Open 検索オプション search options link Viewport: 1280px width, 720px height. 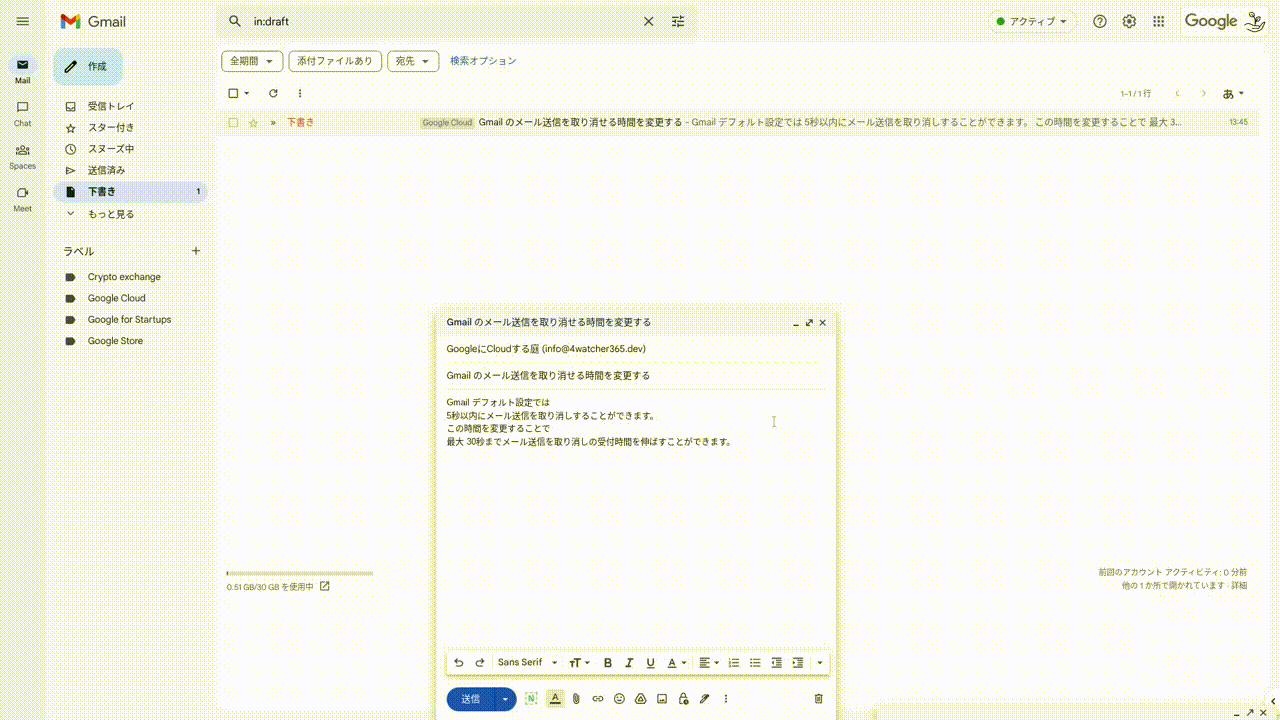[483, 61]
